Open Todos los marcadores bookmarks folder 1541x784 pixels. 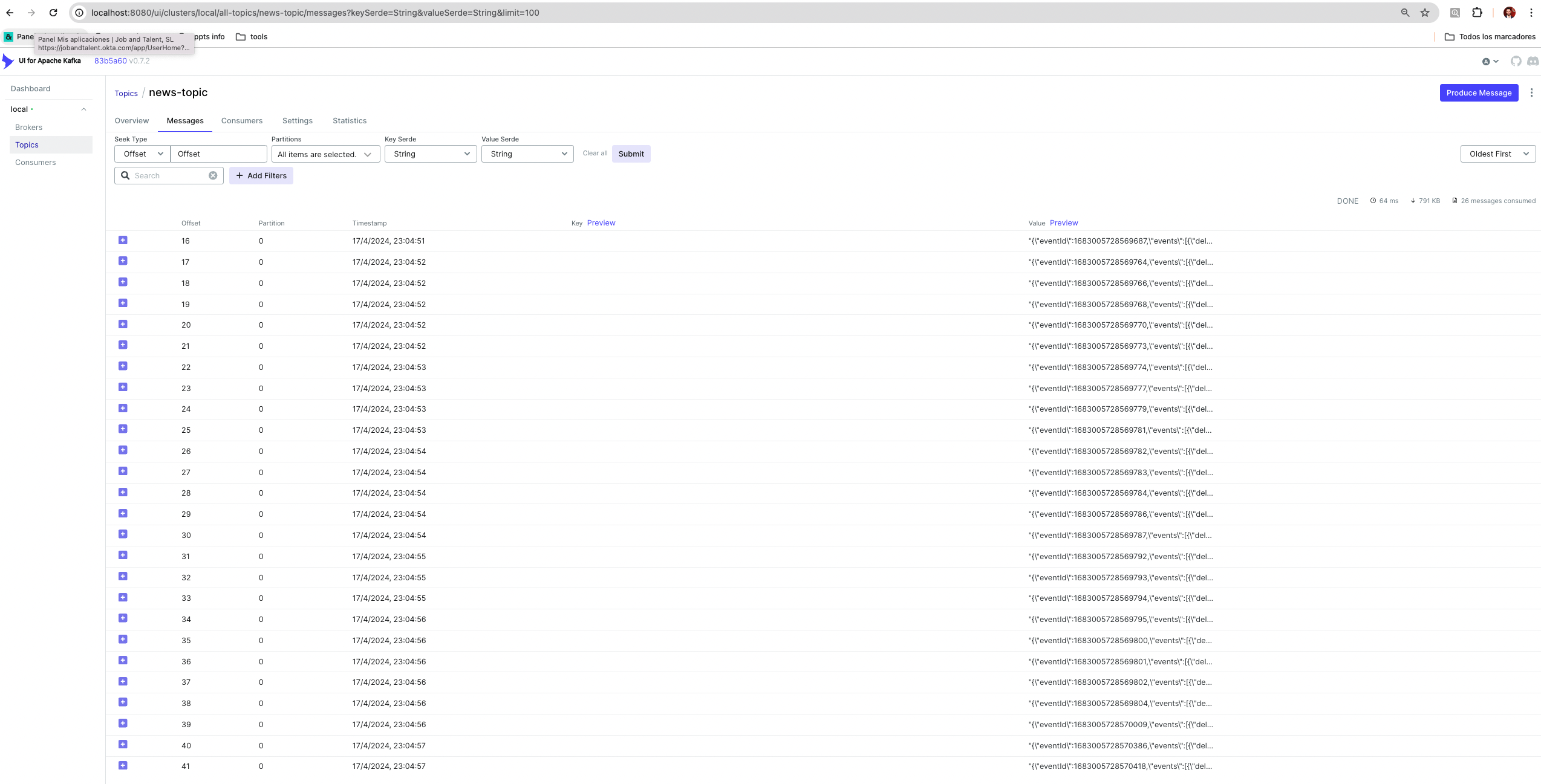(1490, 37)
